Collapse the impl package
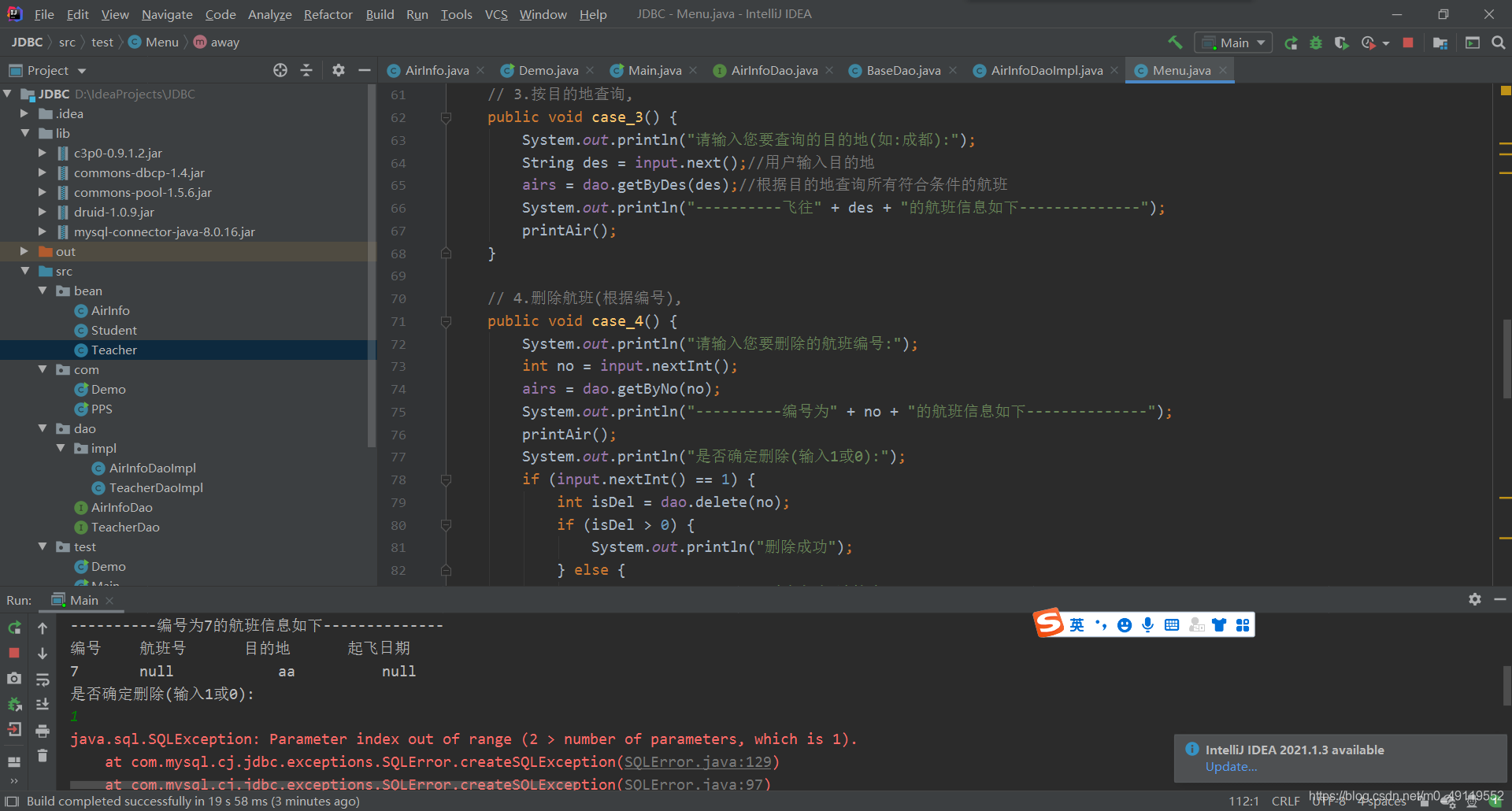Screen dimensions: 1512x811 (61, 448)
